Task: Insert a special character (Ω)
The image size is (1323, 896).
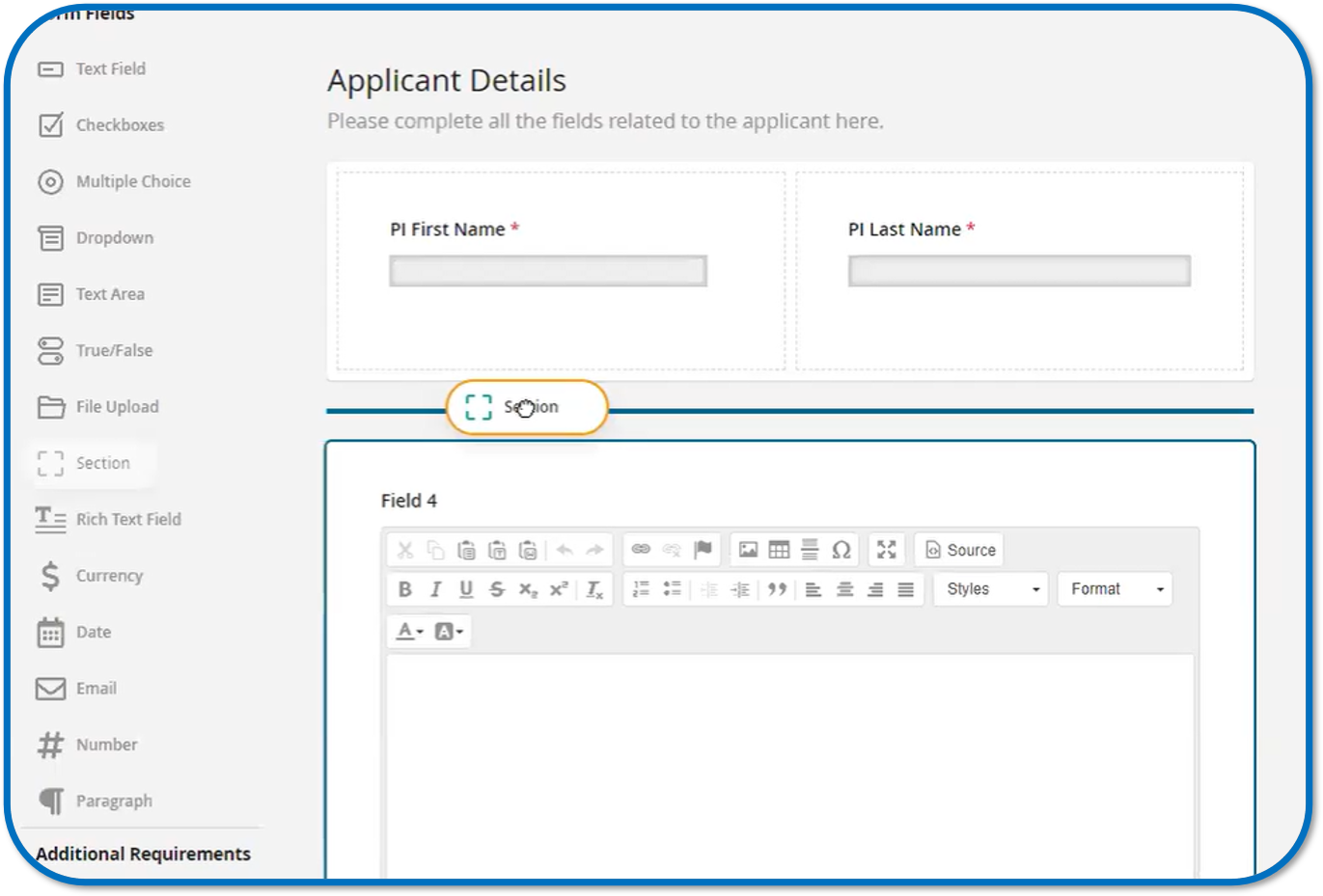Action: click(841, 550)
